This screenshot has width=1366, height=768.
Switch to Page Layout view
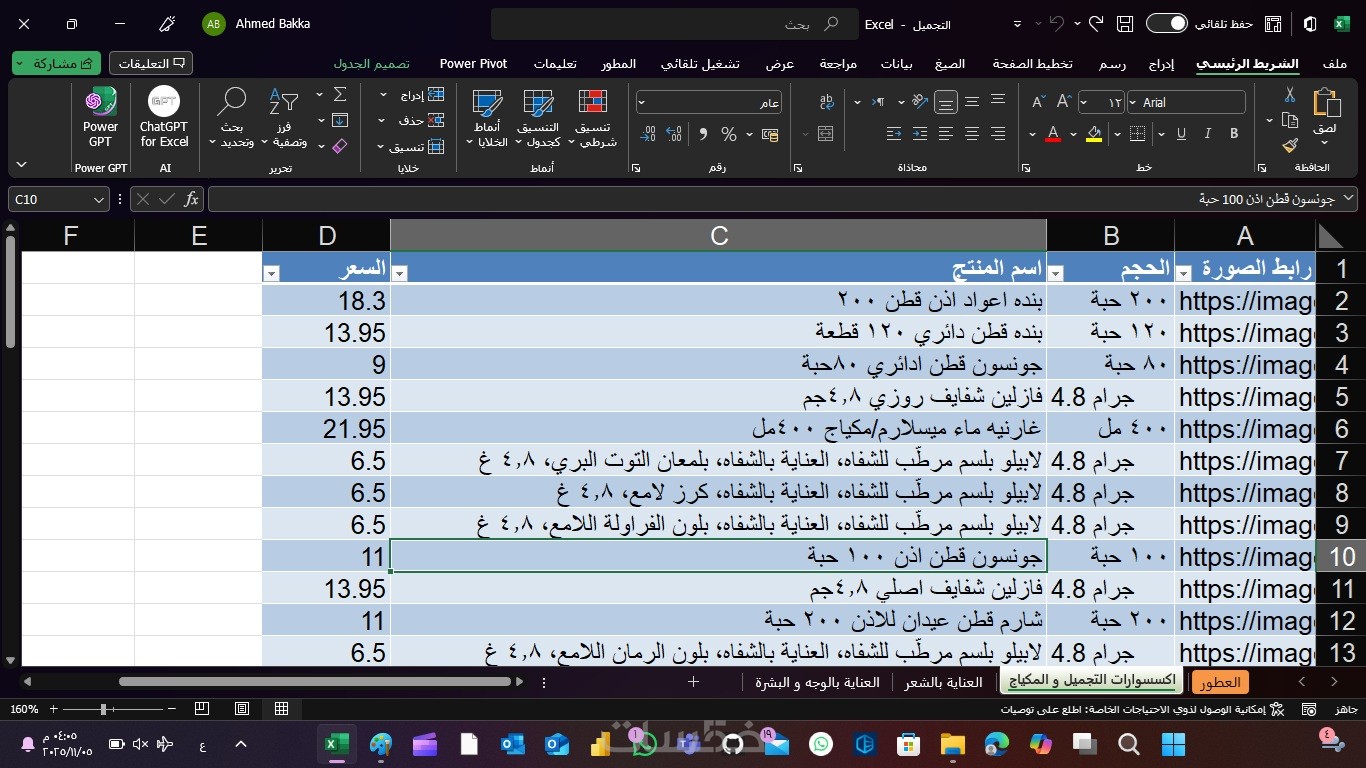[242, 709]
